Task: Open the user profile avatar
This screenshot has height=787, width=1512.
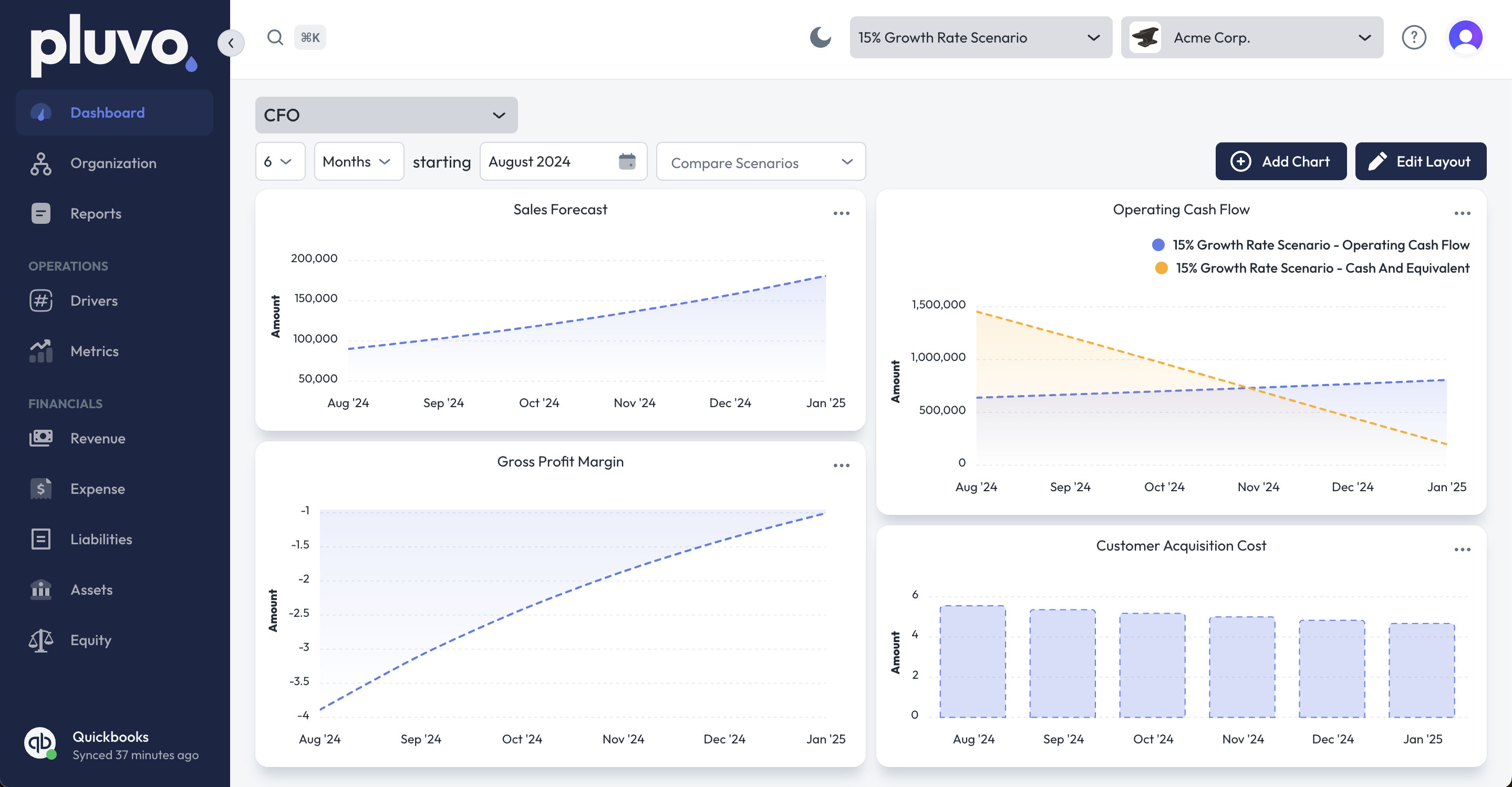Action: pyautogui.click(x=1465, y=37)
